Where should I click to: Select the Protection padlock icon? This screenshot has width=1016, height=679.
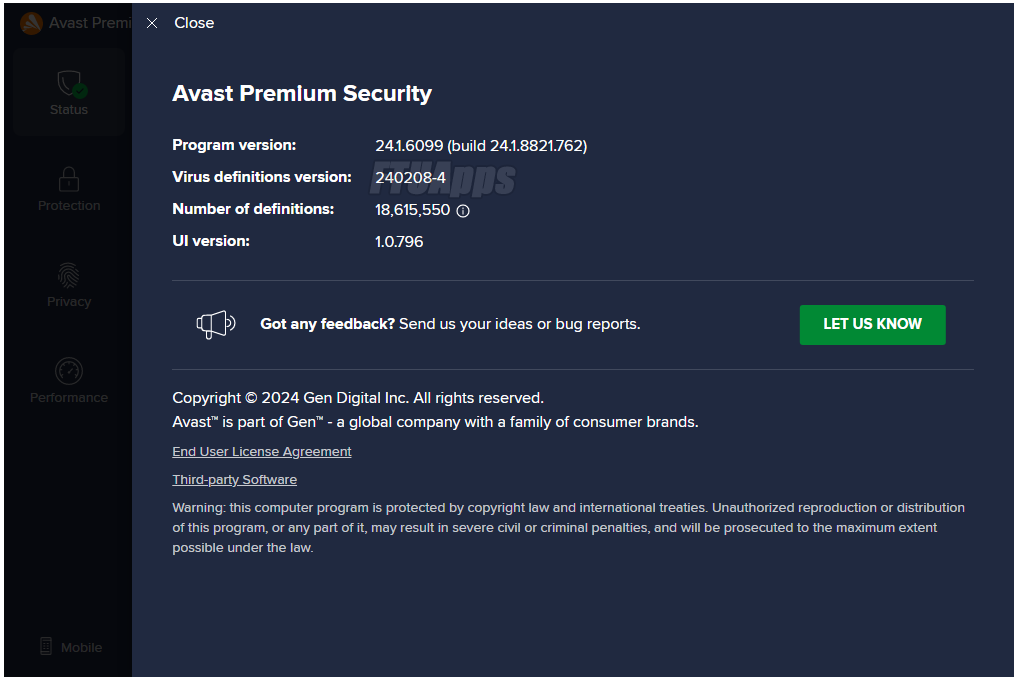(69, 179)
